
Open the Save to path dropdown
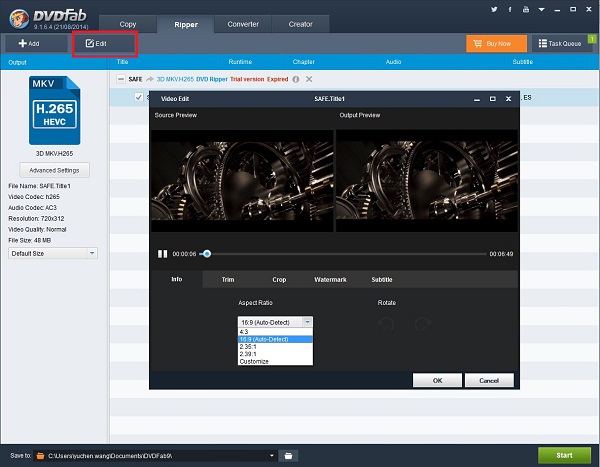pyautogui.click(x=272, y=456)
